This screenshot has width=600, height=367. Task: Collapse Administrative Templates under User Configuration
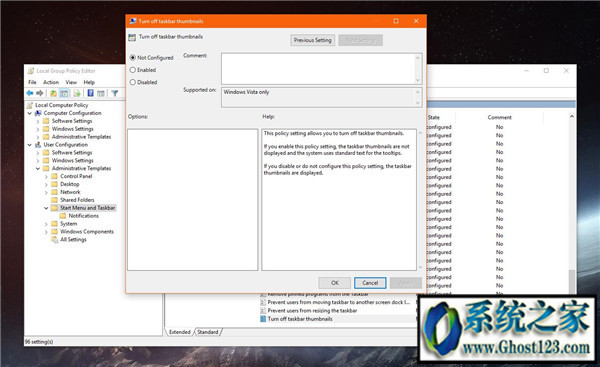click(38, 168)
